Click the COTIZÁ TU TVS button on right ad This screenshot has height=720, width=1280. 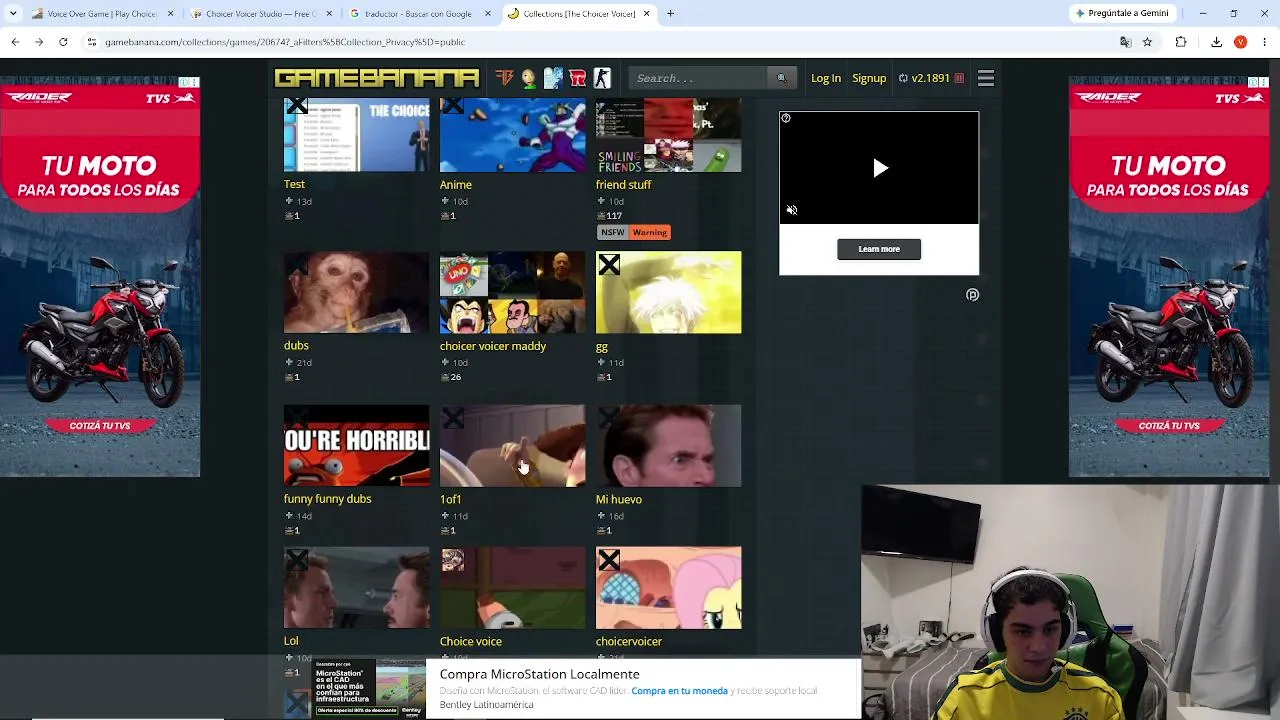[x=1169, y=425]
